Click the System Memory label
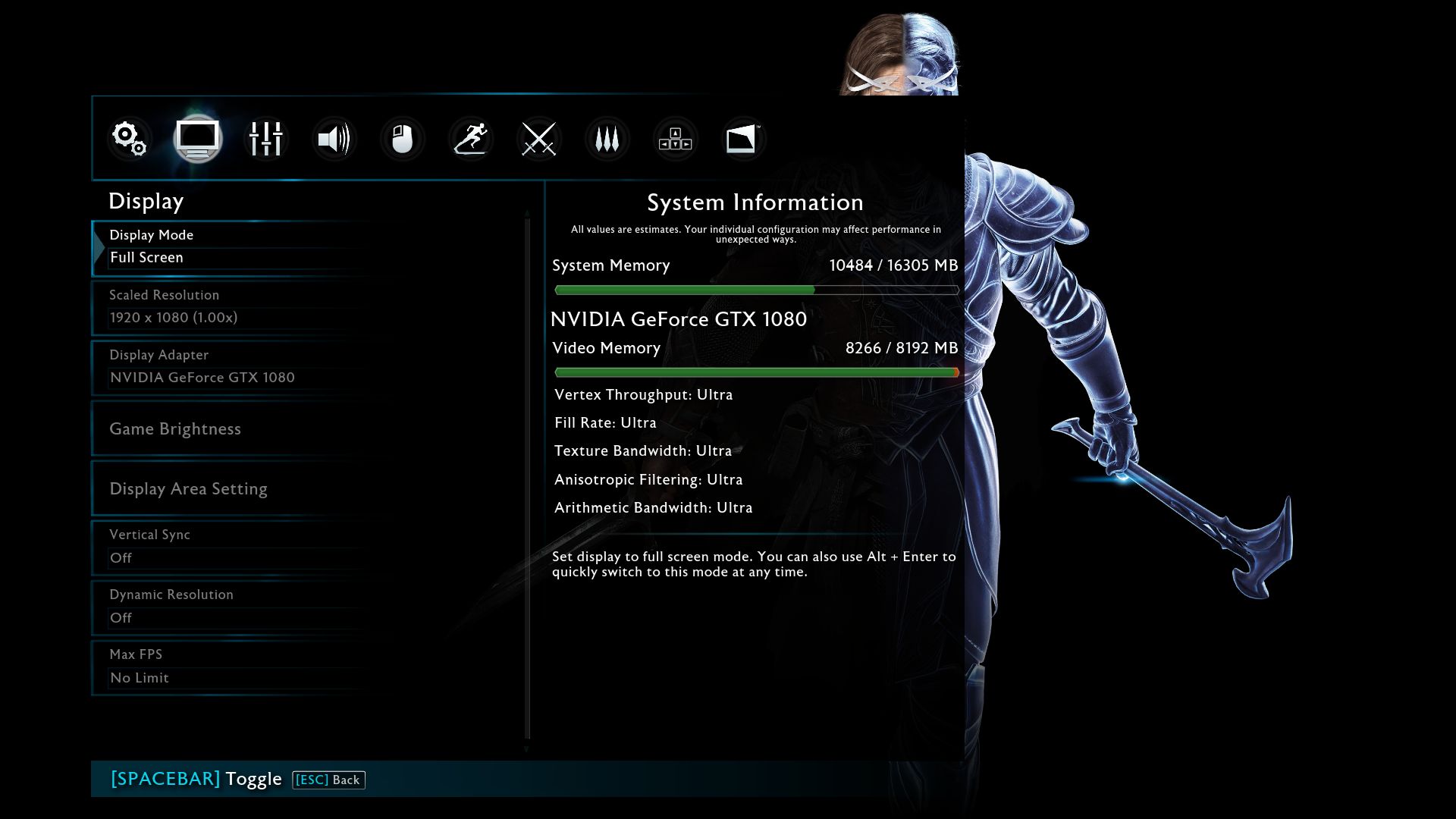Viewport: 1456px width, 819px height. pos(611,265)
